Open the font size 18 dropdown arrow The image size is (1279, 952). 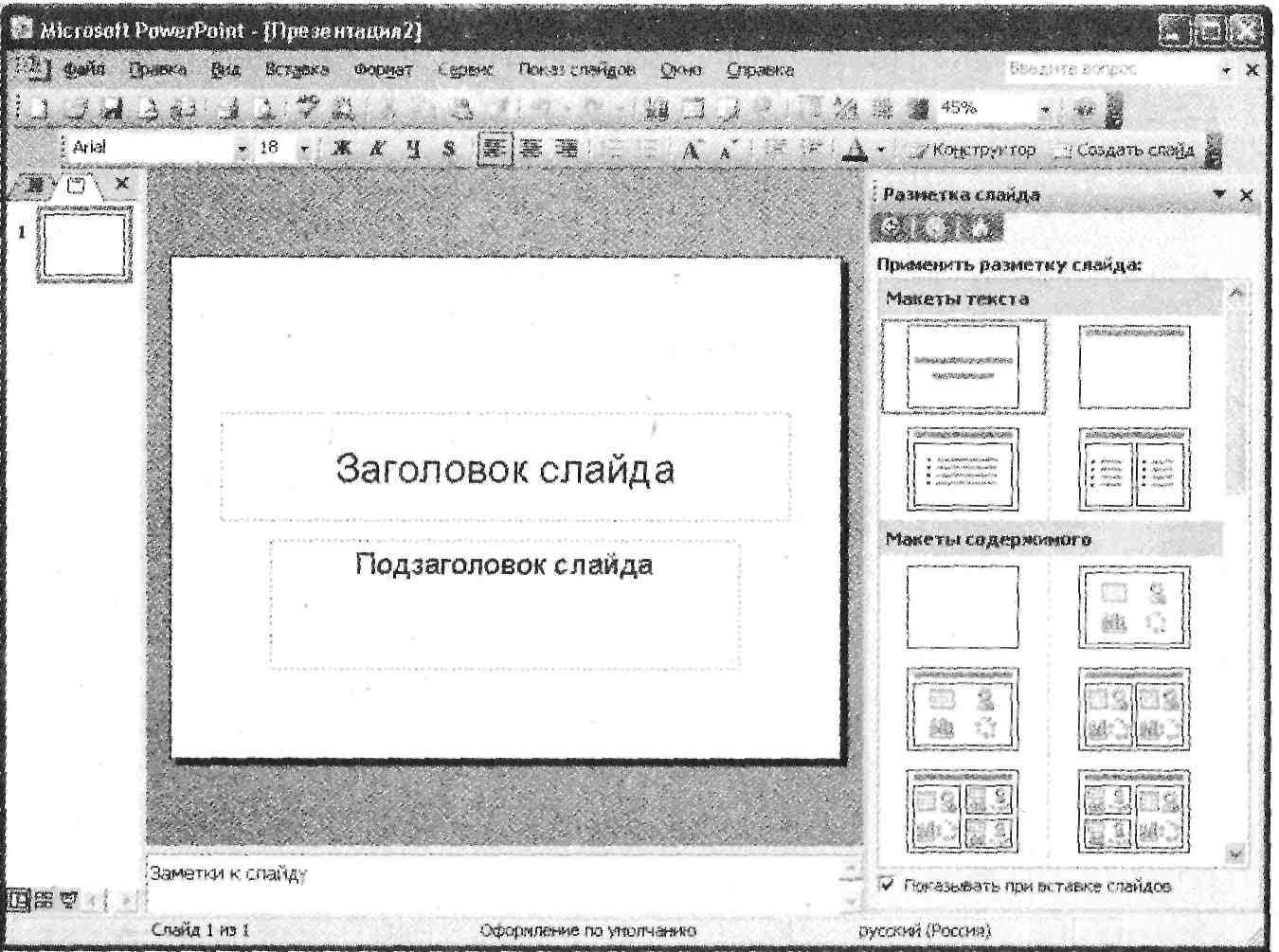[x=304, y=149]
